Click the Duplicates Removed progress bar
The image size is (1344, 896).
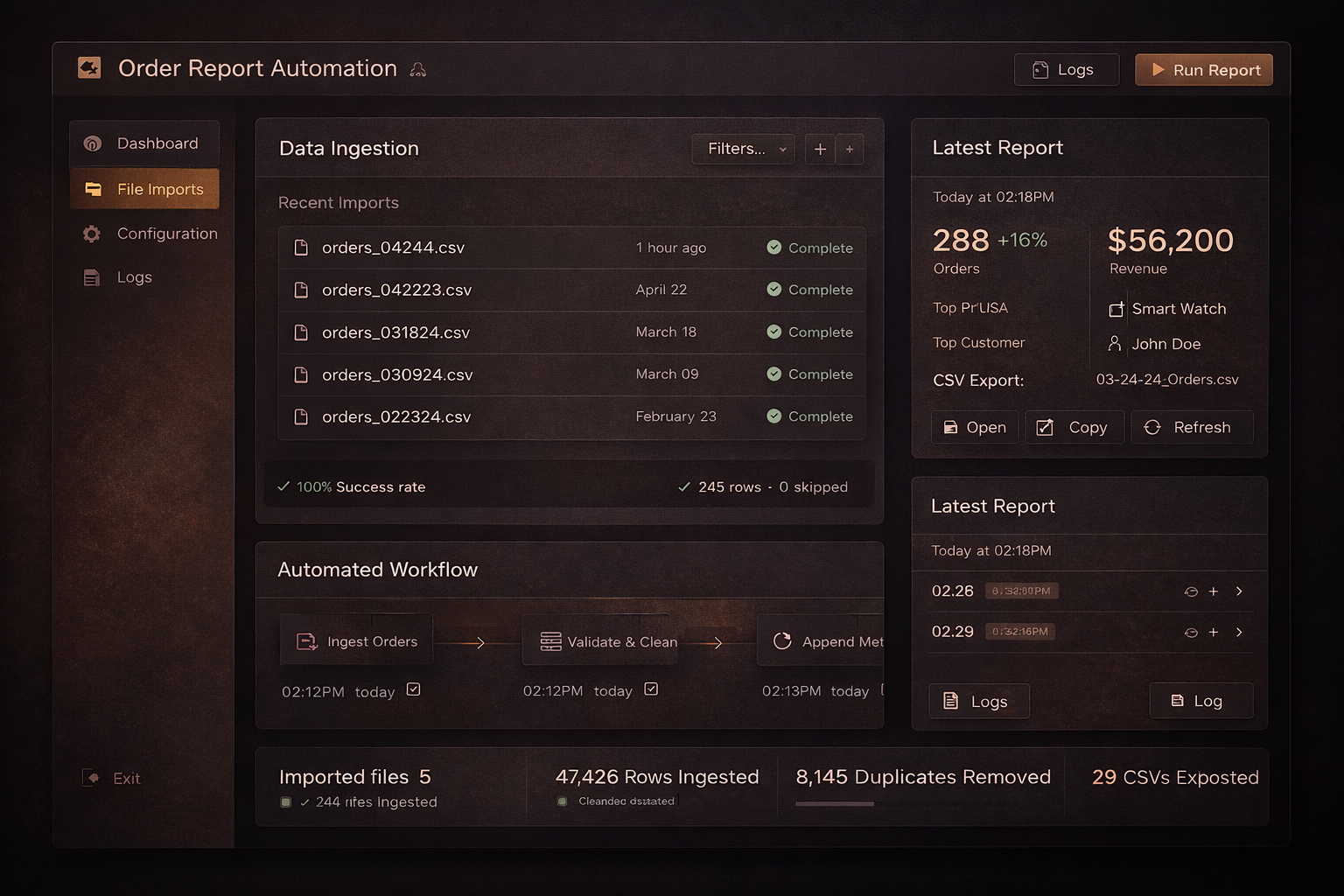tap(833, 803)
